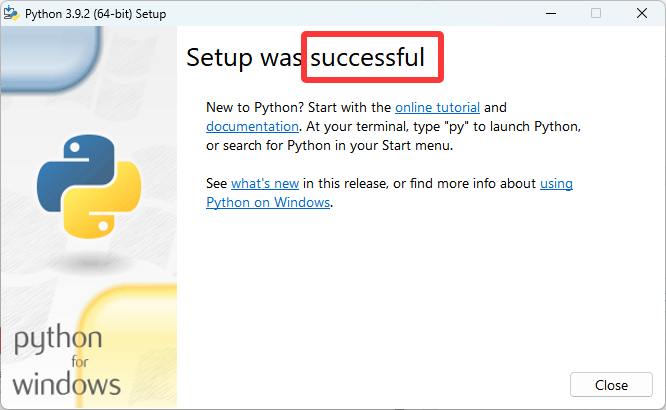The image size is (666, 410).
Task: Open the online tutorial link
Action: point(437,107)
